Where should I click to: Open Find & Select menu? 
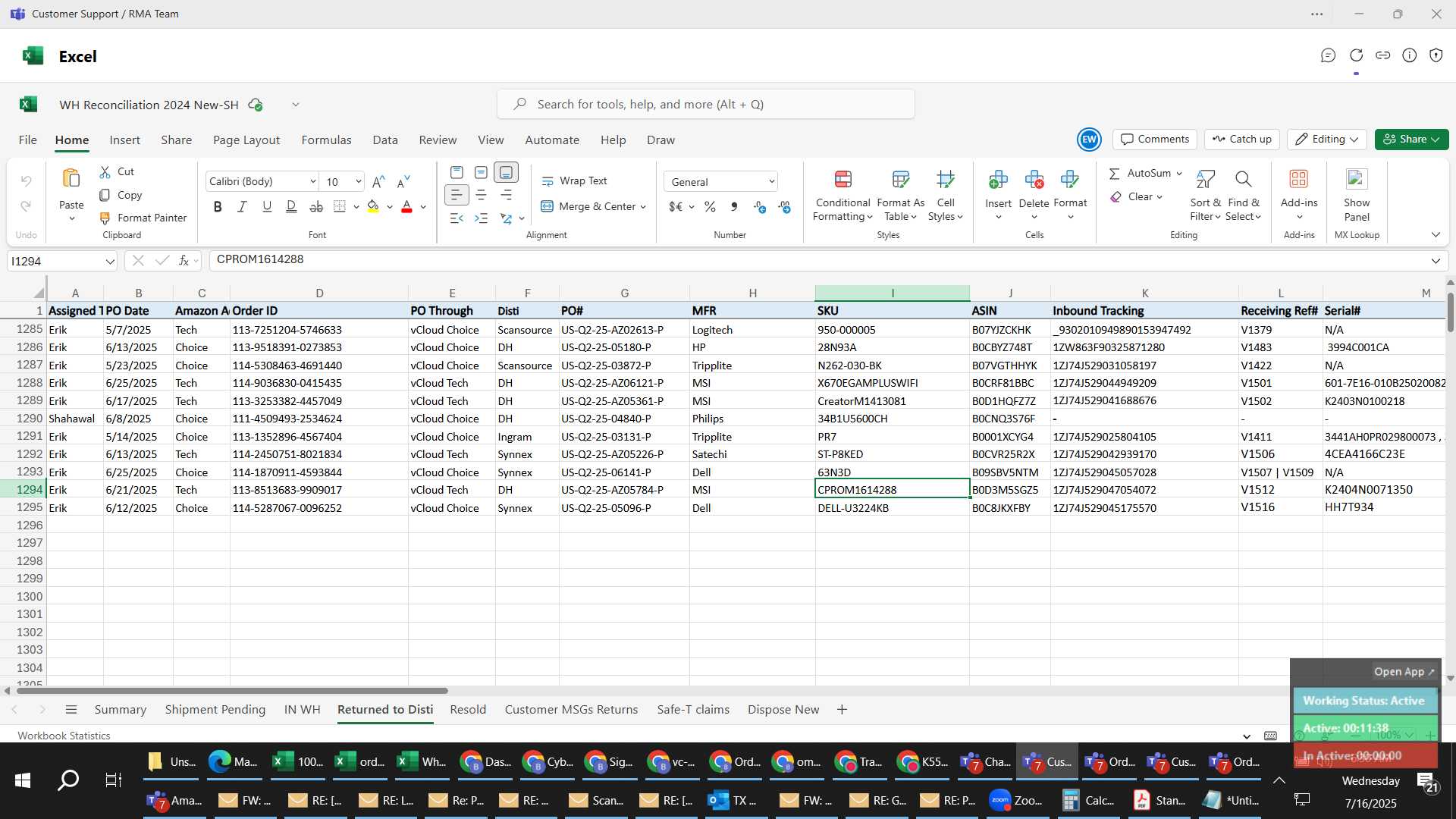[1243, 196]
